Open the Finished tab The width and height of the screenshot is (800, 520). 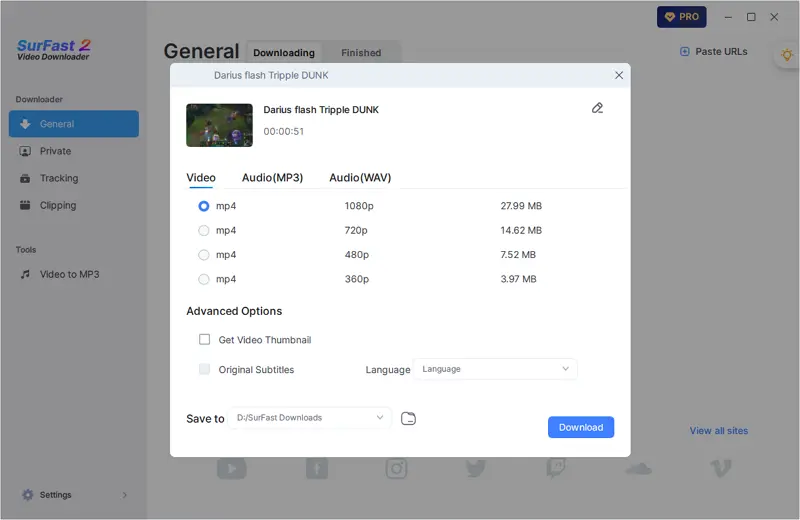pyautogui.click(x=361, y=53)
